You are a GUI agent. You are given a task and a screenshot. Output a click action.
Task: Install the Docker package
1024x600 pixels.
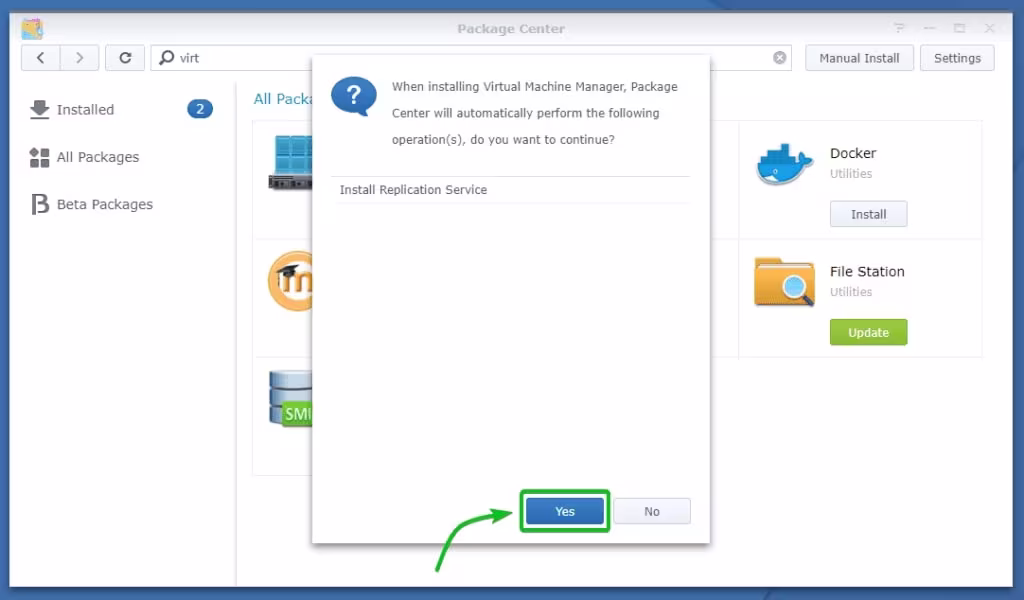point(869,214)
